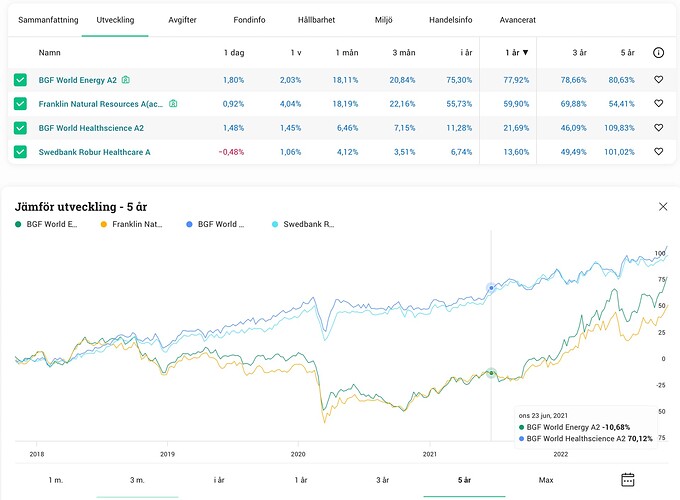Toggle light blue Swedbank R... legend series
680x500 pixels.
tap(303, 224)
